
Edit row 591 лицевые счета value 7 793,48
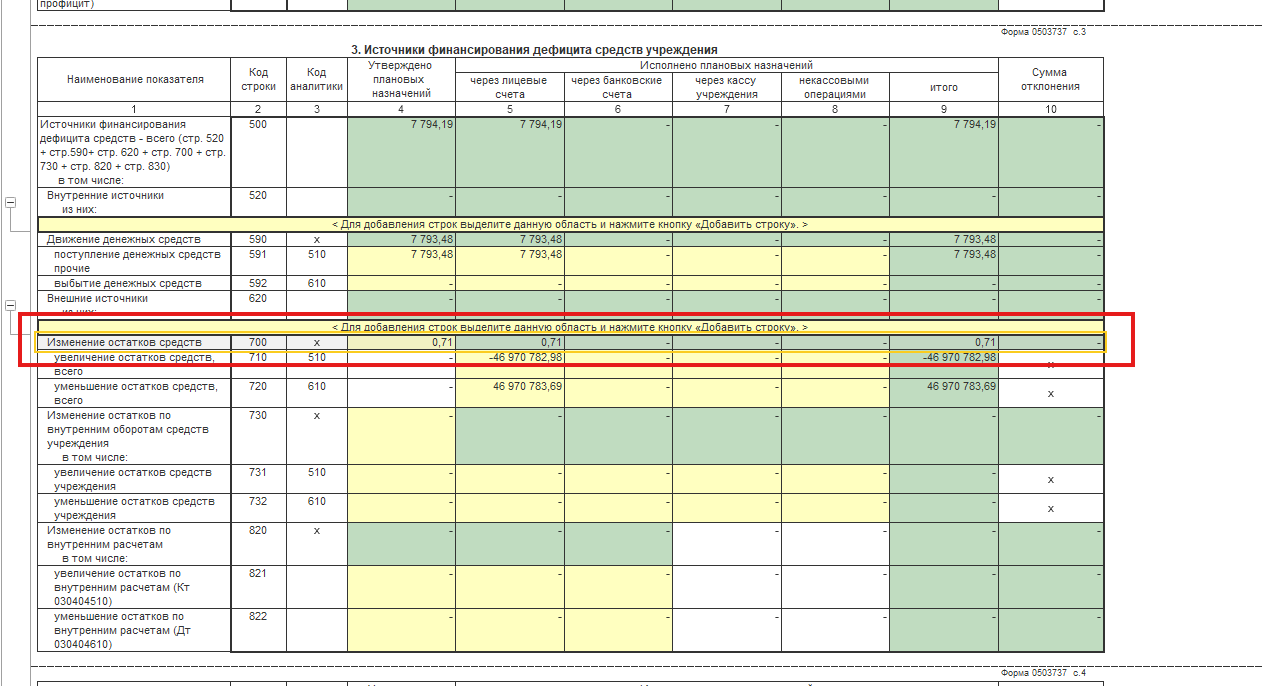point(510,262)
